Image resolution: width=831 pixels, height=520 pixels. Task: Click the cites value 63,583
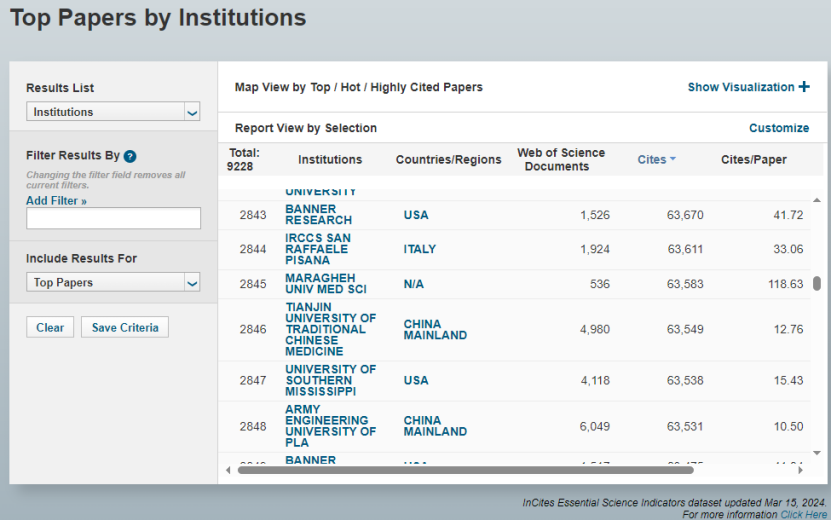pos(685,284)
